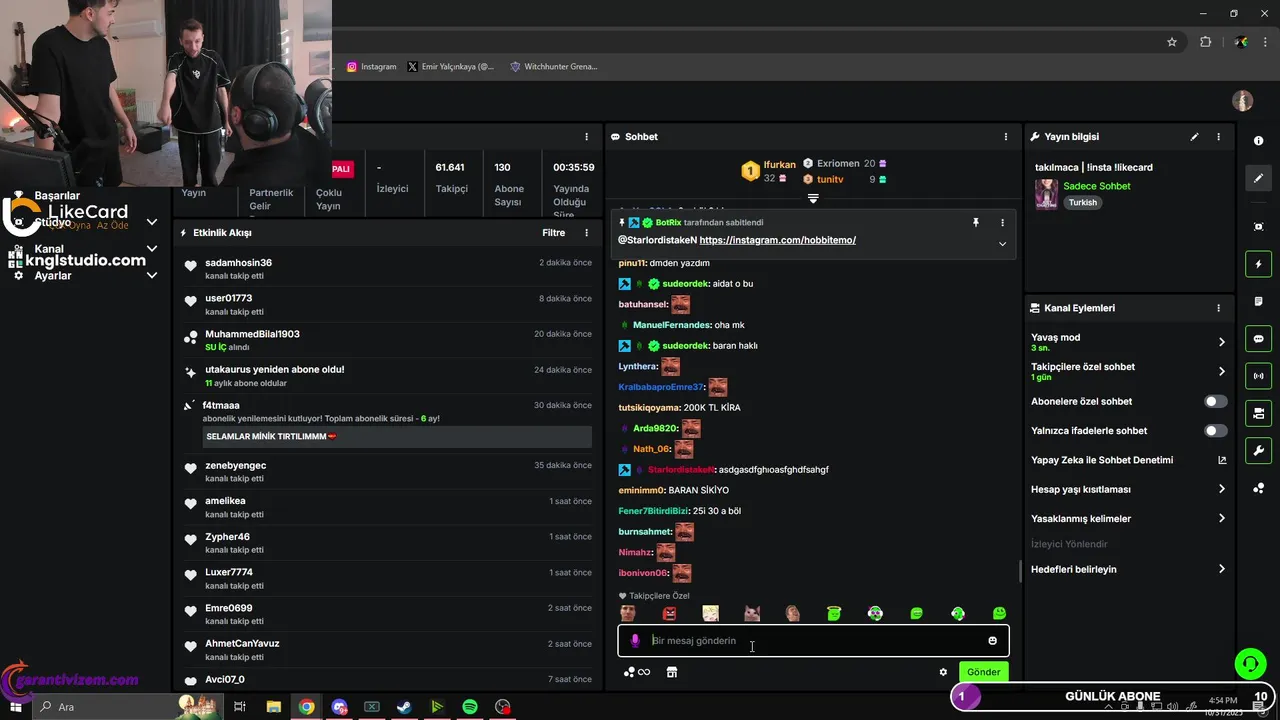The height and width of the screenshot is (720, 1280).
Task: Click the three-circles icon at the sidebar bottom
Action: 1258,488
